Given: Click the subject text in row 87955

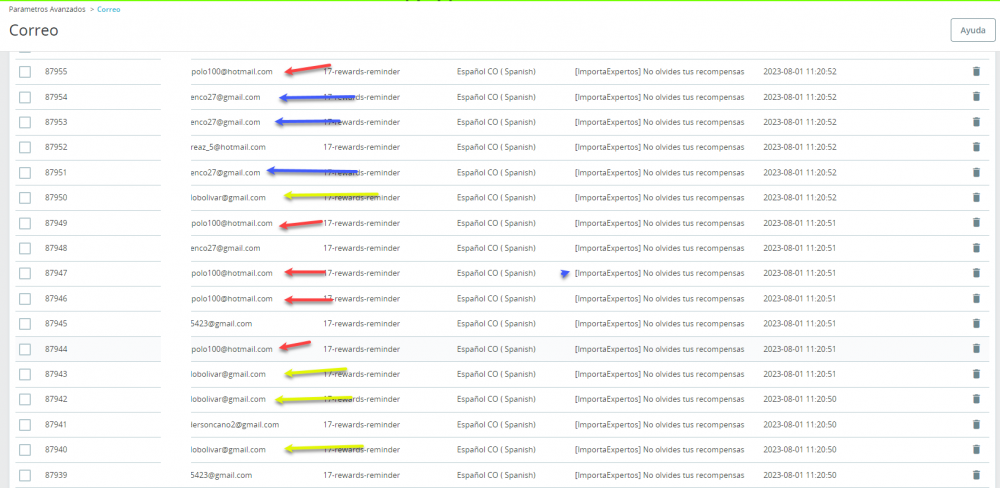Looking at the screenshot, I should [659, 71].
